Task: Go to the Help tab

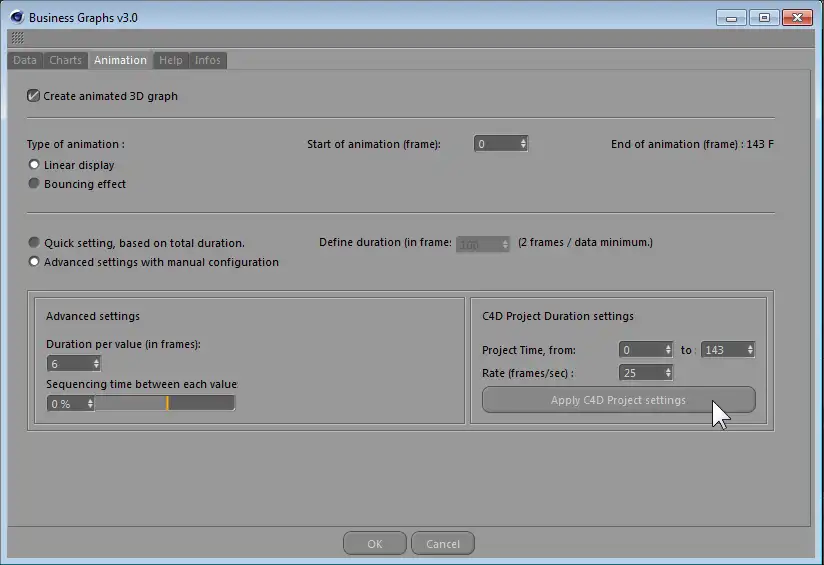Action: [170, 60]
